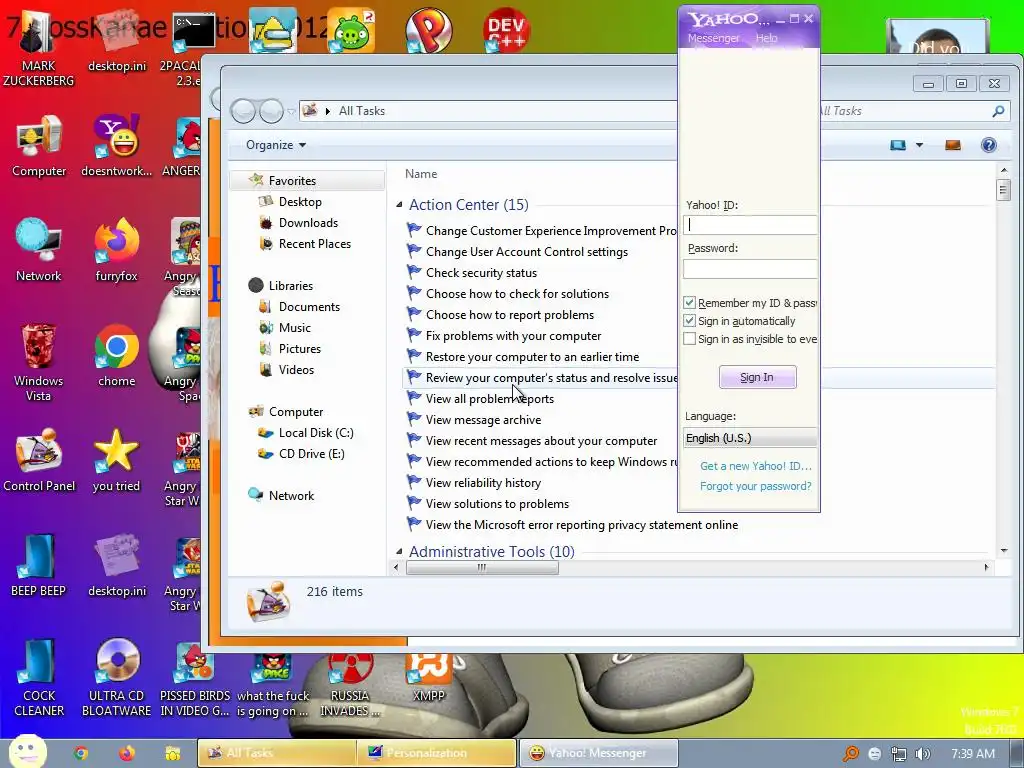Click 'Check security status' task

[481, 273]
